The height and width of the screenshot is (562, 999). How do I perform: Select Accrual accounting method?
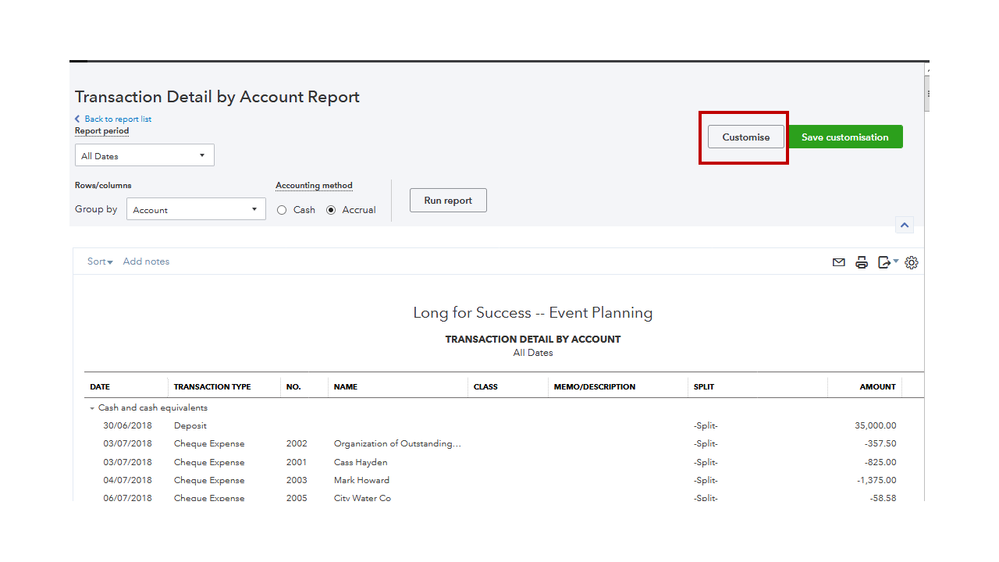332,210
